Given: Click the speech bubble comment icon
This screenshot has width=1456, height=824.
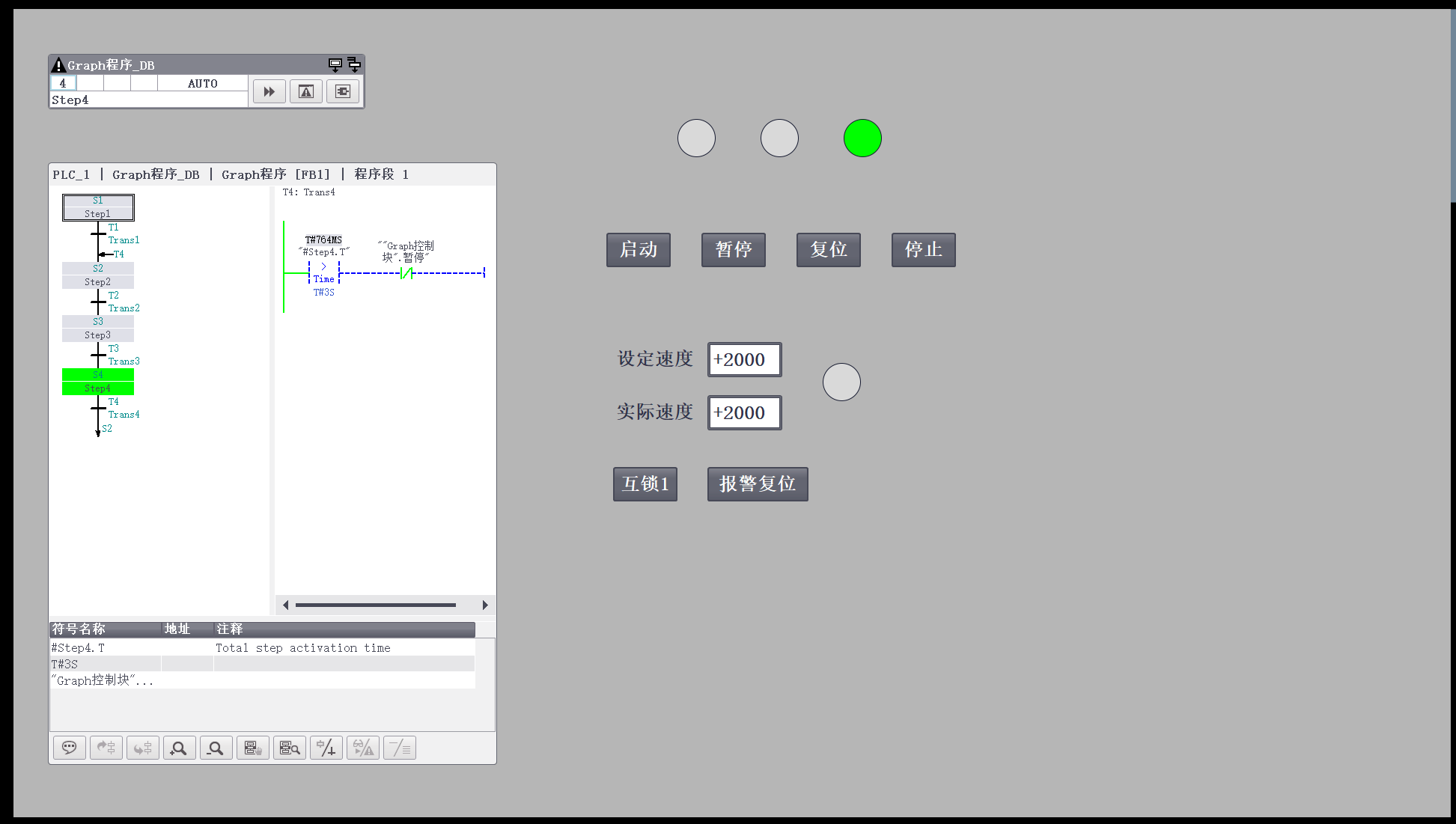Looking at the screenshot, I should point(70,748).
